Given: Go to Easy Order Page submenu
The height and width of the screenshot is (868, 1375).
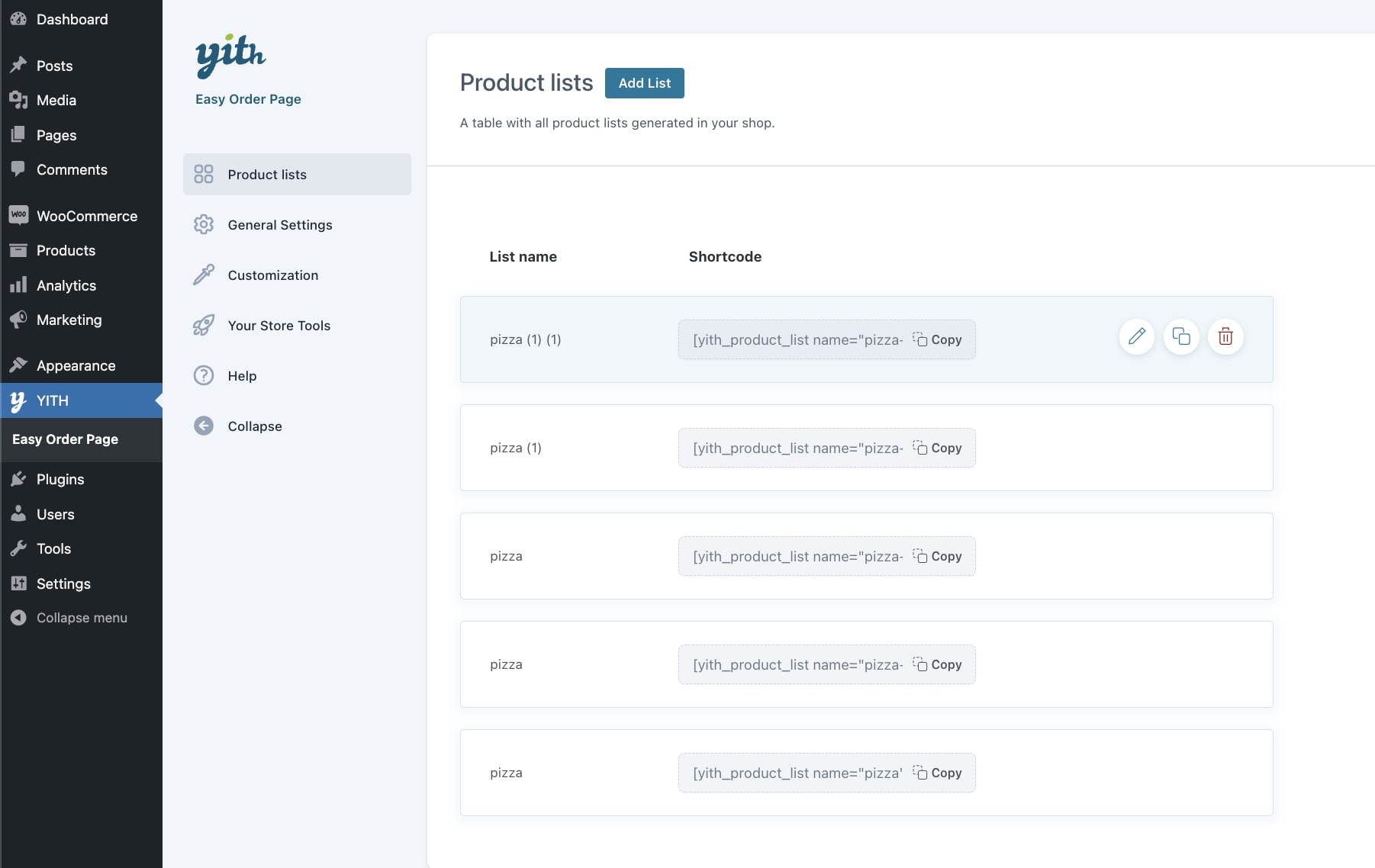Looking at the screenshot, I should pos(65,439).
